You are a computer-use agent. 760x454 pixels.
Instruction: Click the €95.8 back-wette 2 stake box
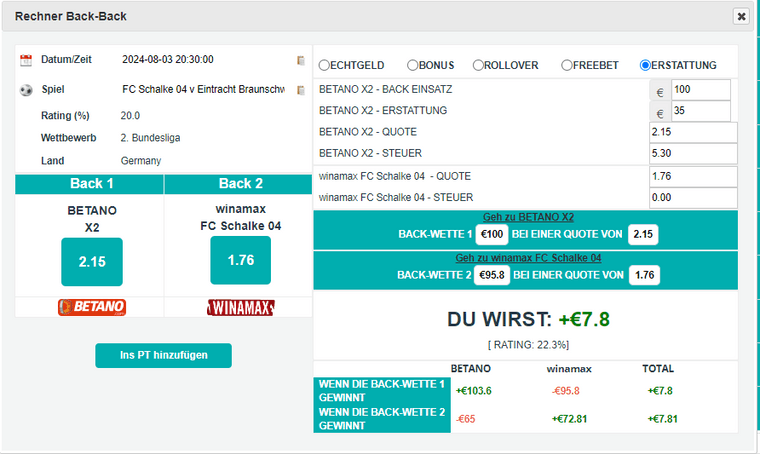point(492,275)
